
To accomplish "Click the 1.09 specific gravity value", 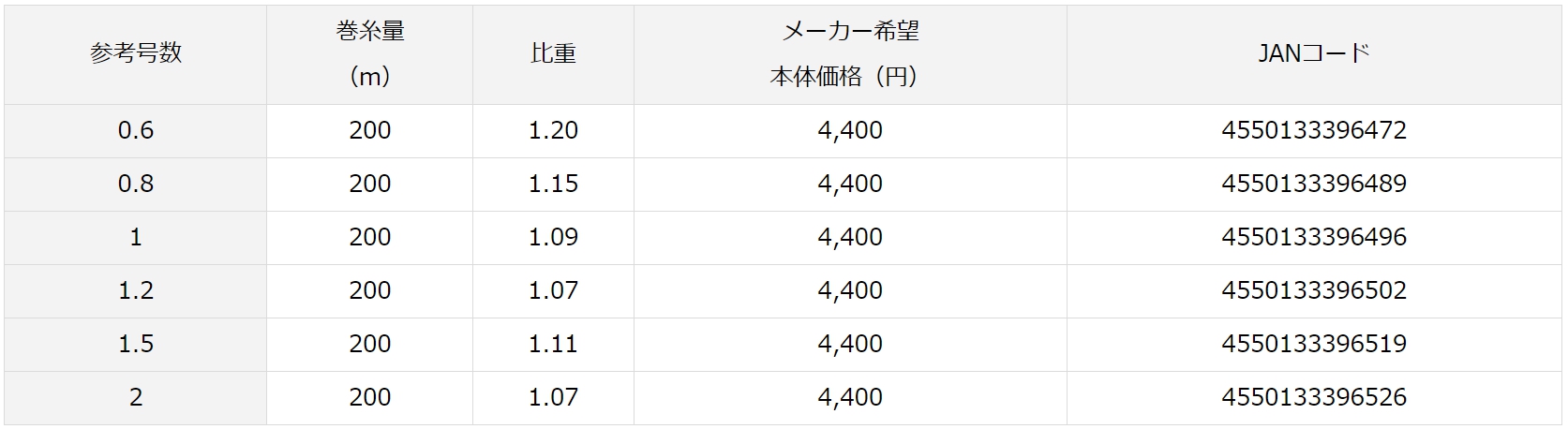I will coord(553,237).
